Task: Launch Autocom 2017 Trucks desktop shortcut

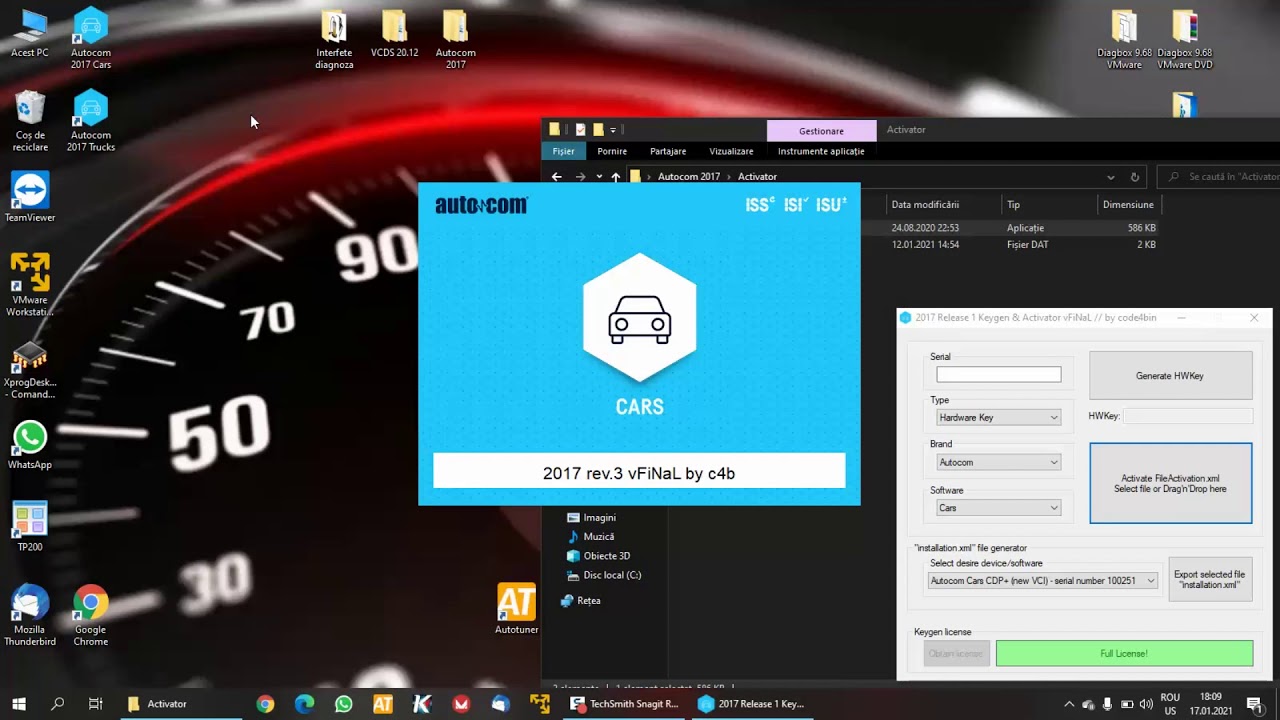Action: 90,120
